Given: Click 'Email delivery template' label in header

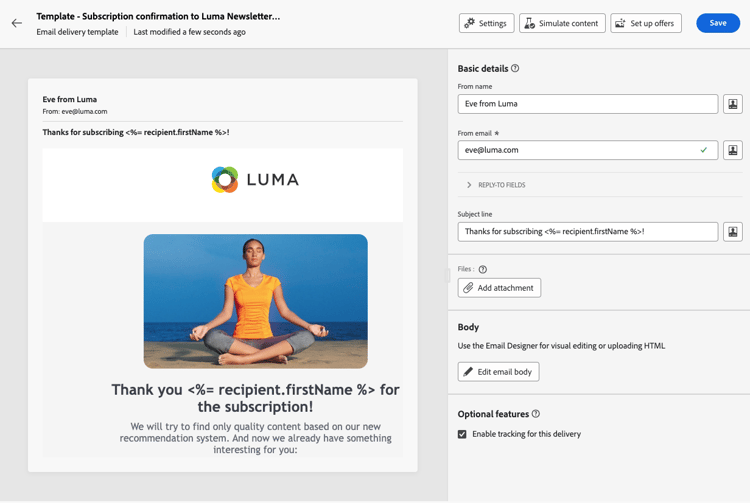Looking at the screenshot, I should coord(77,32).
